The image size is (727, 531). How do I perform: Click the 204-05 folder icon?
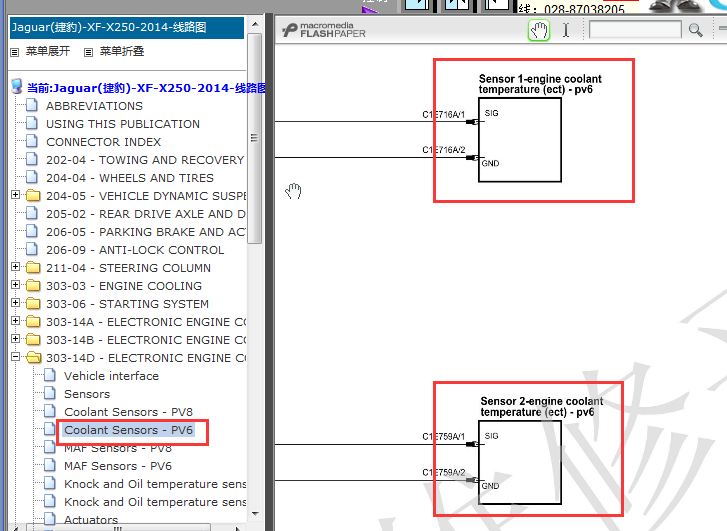tap(33, 195)
